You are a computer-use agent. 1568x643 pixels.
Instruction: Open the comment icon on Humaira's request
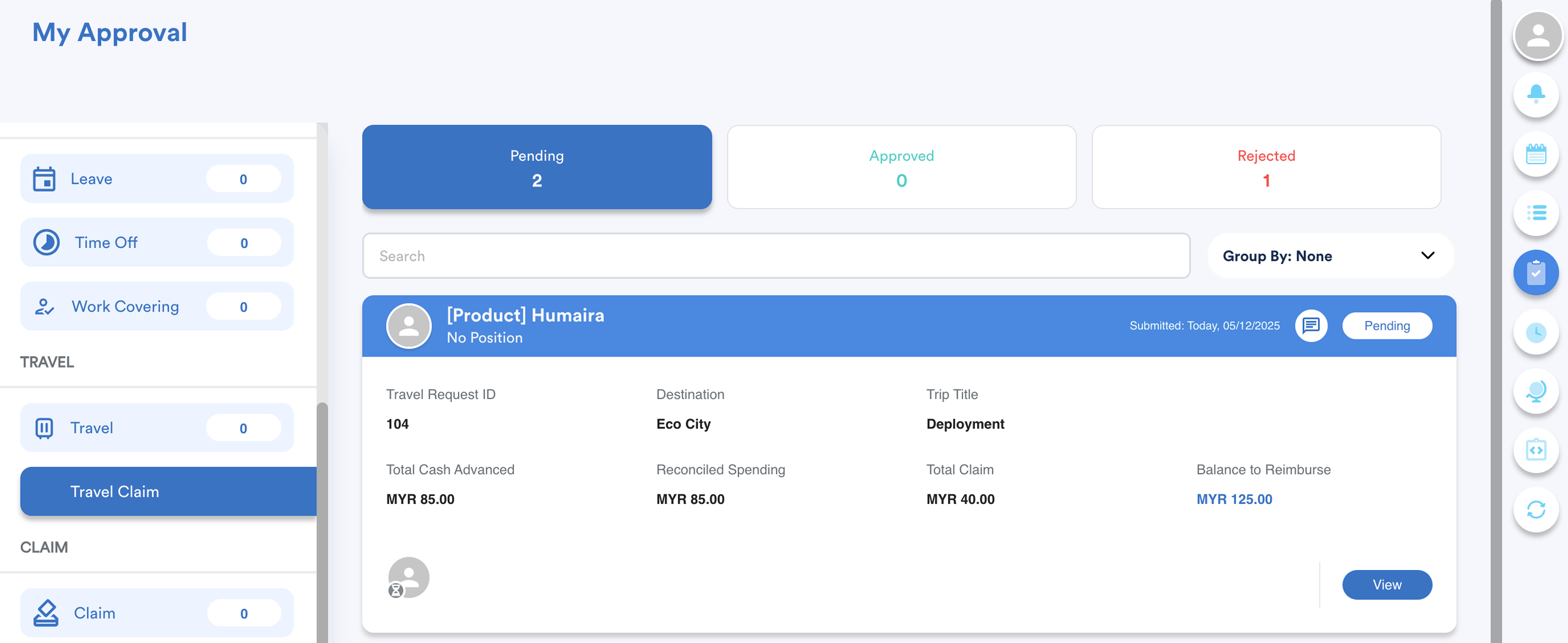[x=1311, y=325]
